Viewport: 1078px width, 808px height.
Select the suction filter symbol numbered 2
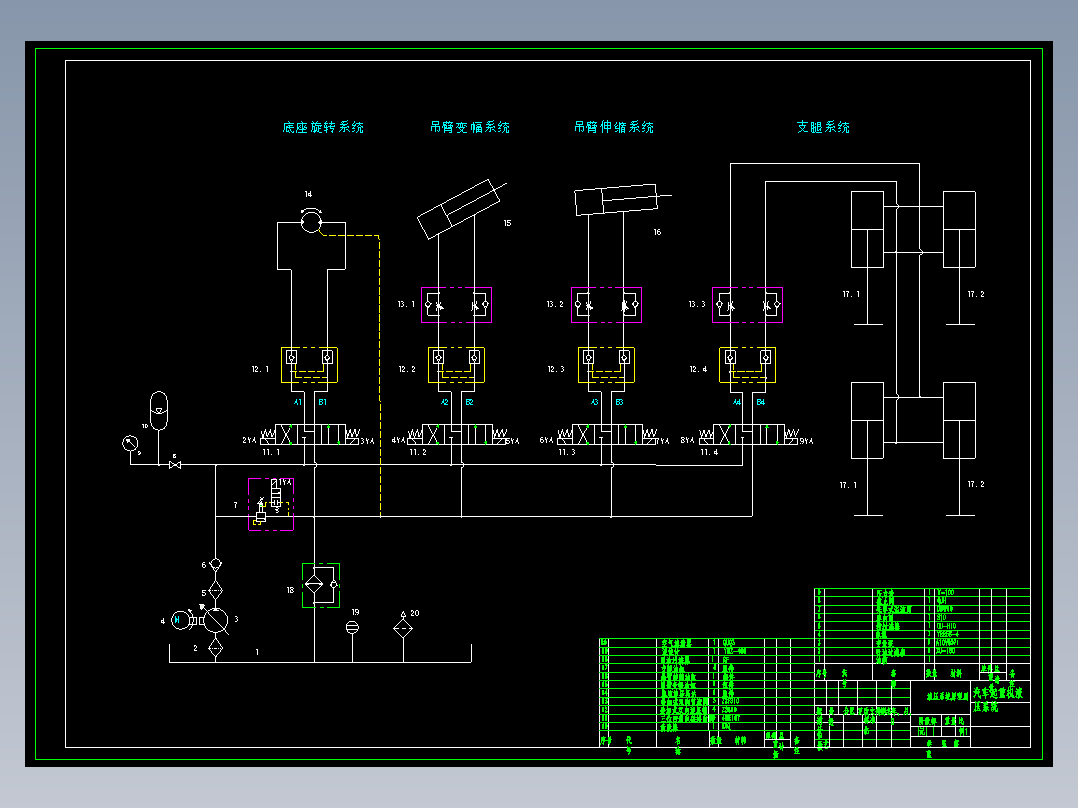216,647
